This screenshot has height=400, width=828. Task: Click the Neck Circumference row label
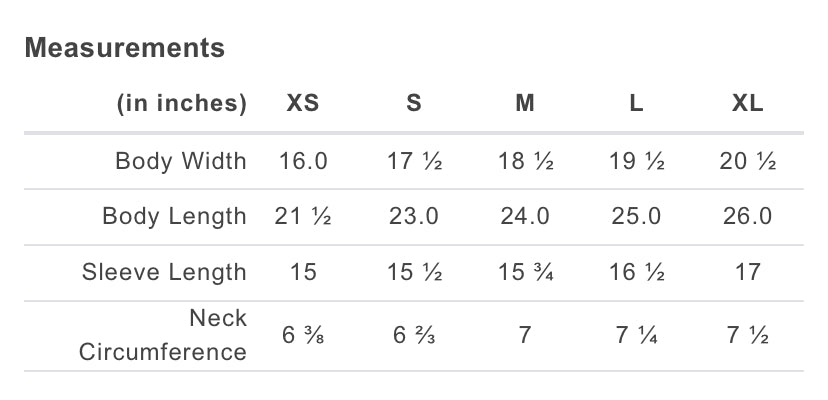[x=163, y=335]
